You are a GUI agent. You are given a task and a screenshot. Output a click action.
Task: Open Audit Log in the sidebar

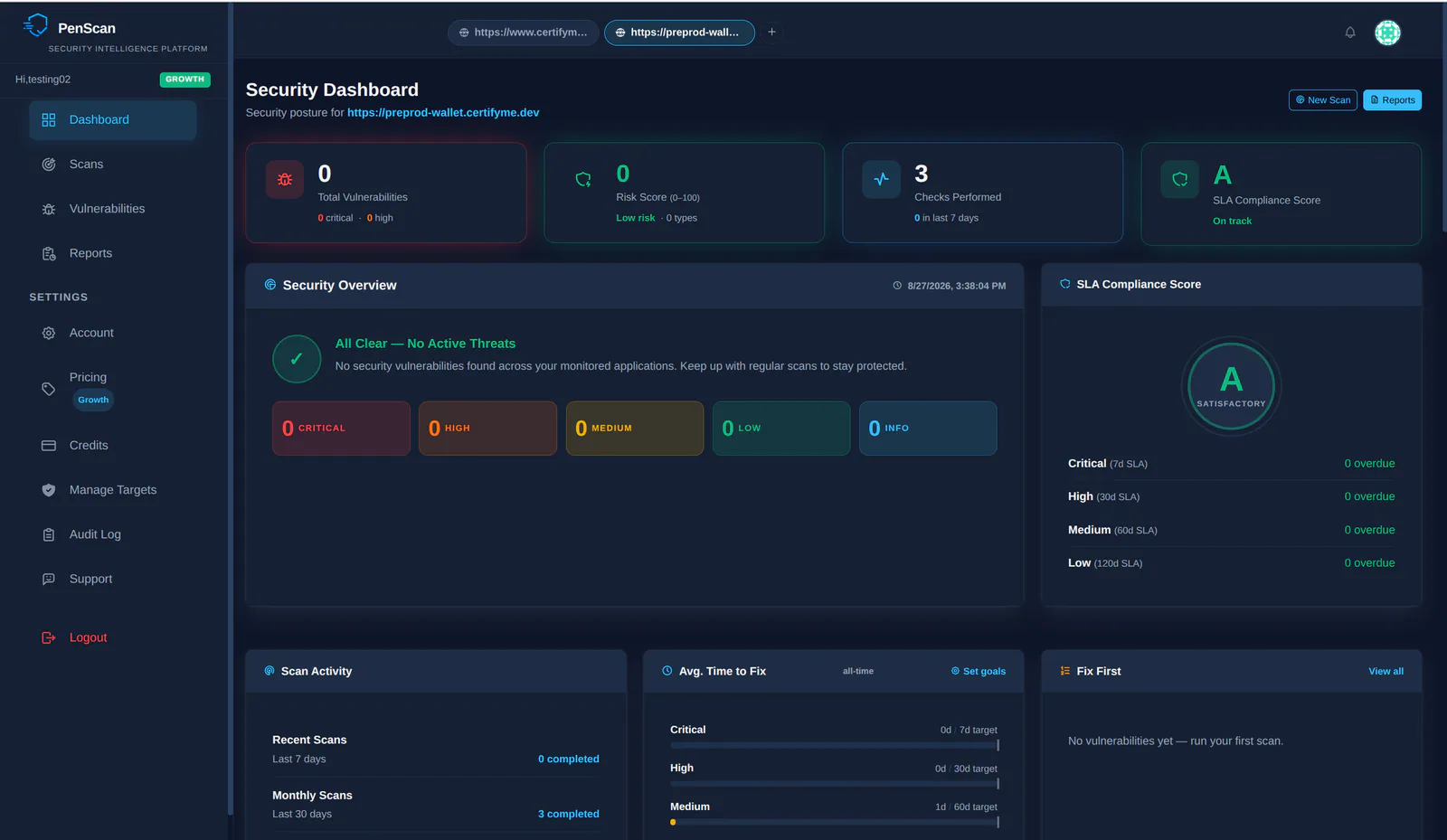[x=113, y=535]
